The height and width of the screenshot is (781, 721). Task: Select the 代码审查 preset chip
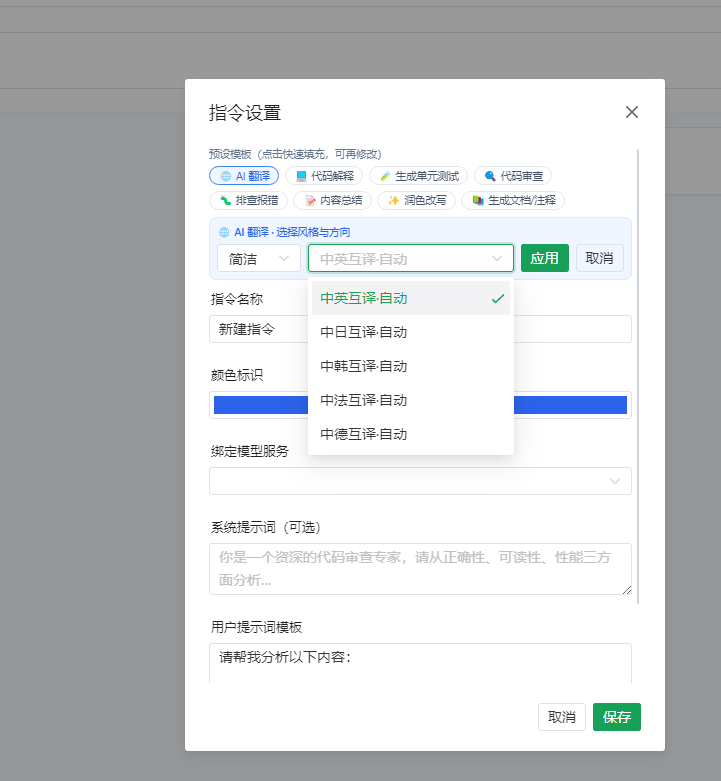pyautogui.click(x=513, y=176)
